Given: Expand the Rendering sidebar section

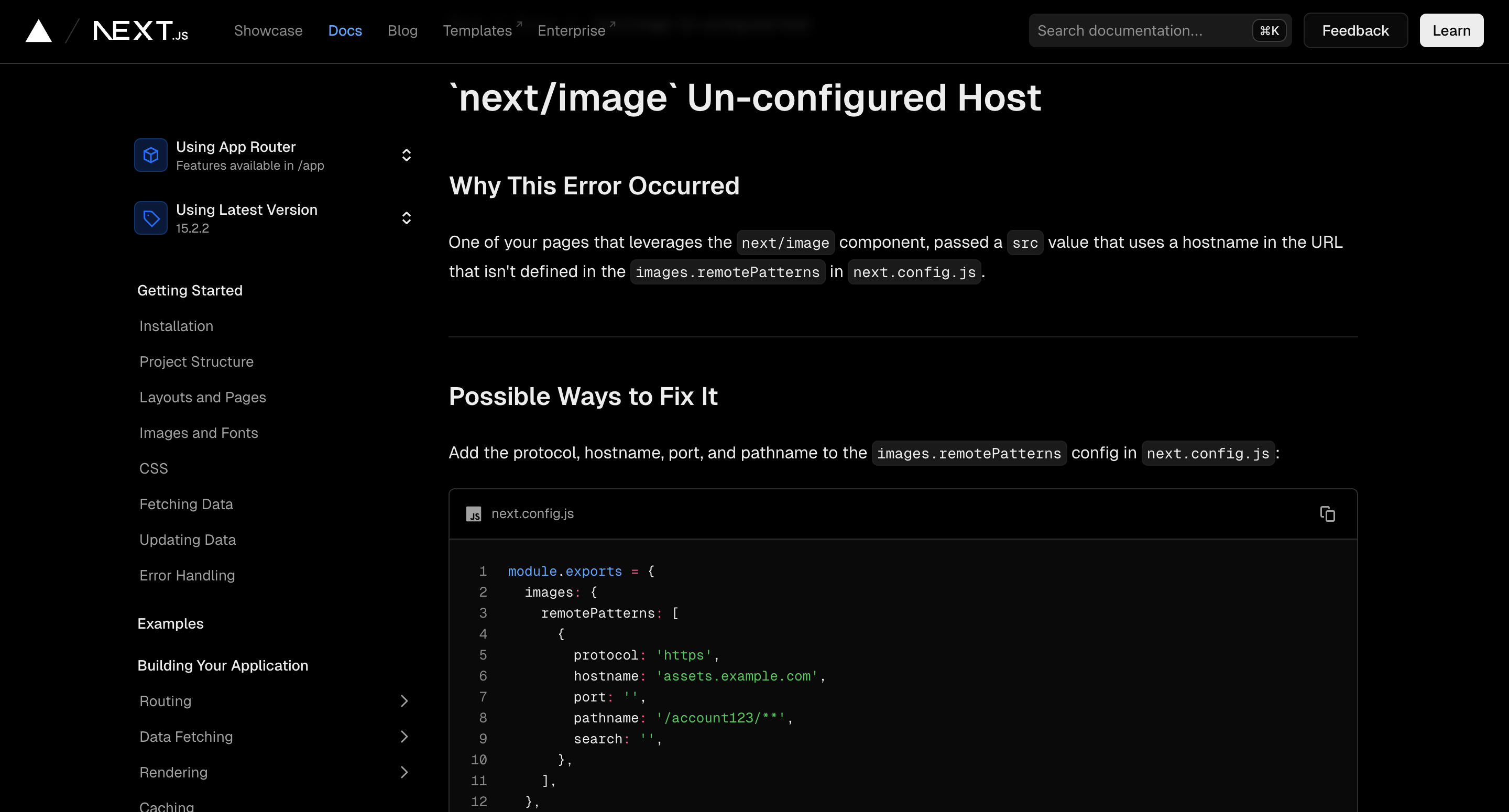Looking at the screenshot, I should point(404,772).
